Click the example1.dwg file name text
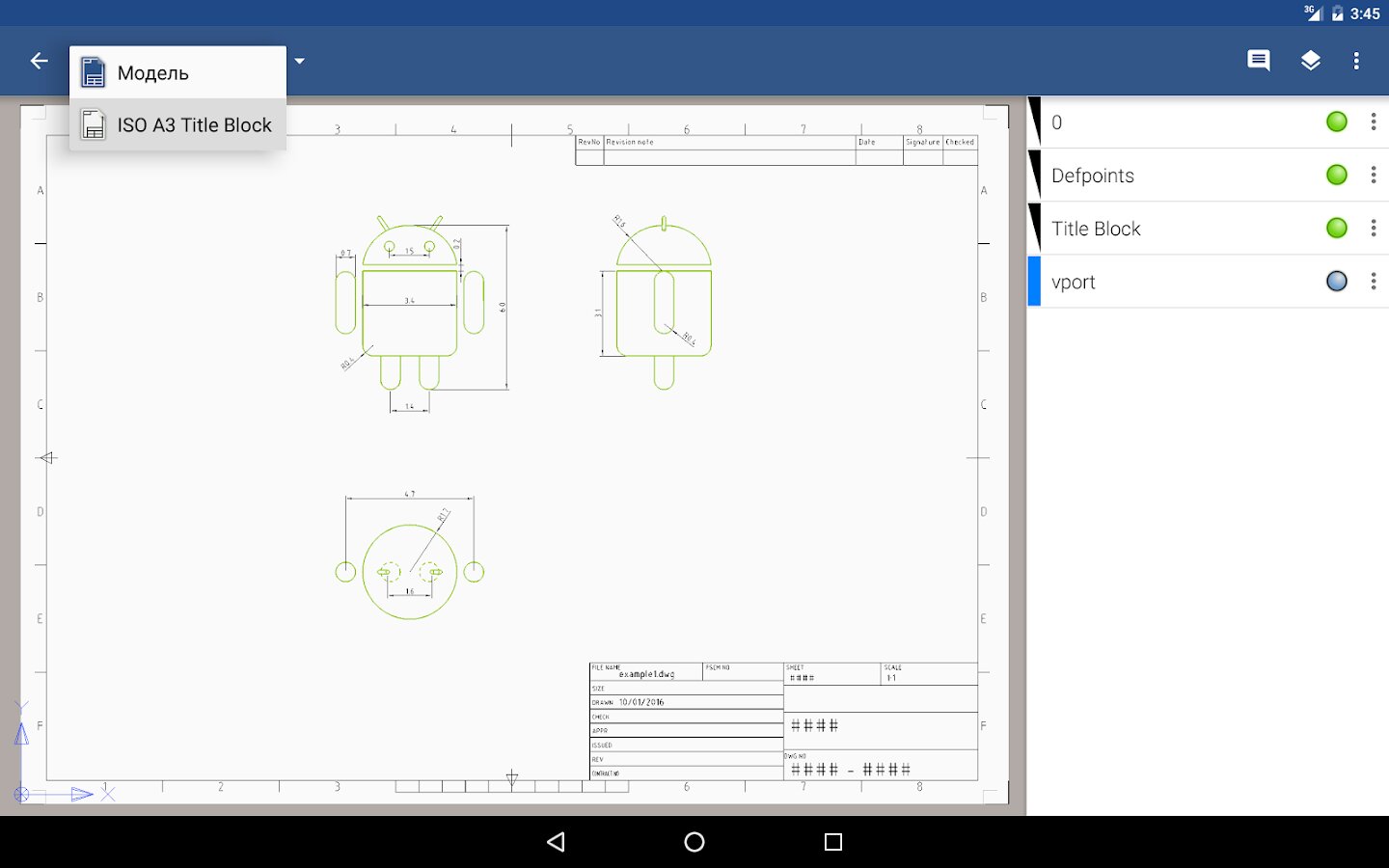 pyautogui.click(x=646, y=674)
